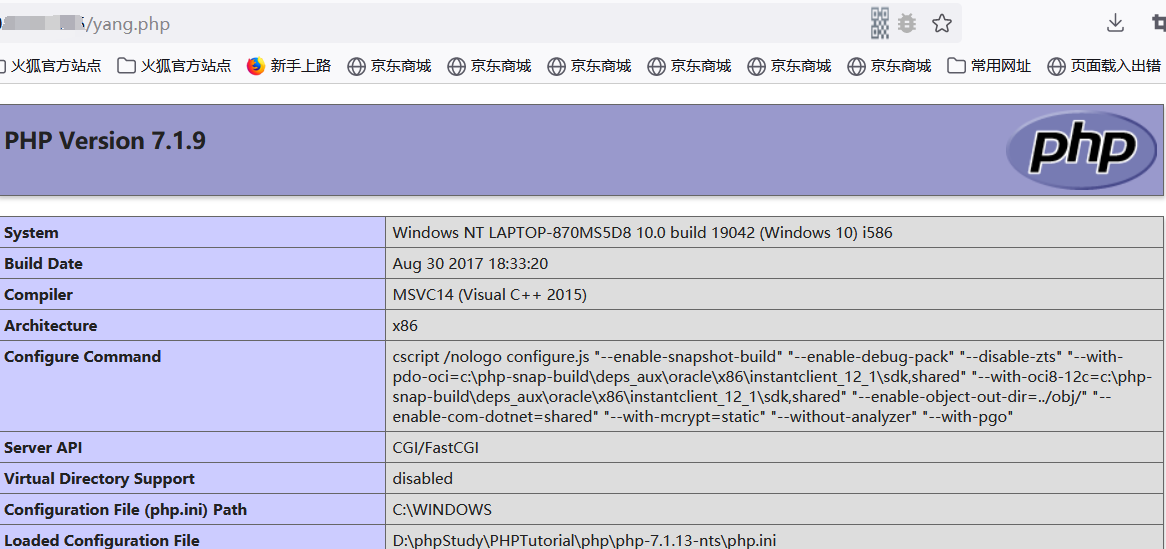Click the QR code icon in address bar
Screen dimensions: 1166x549
click(x=880, y=24)
